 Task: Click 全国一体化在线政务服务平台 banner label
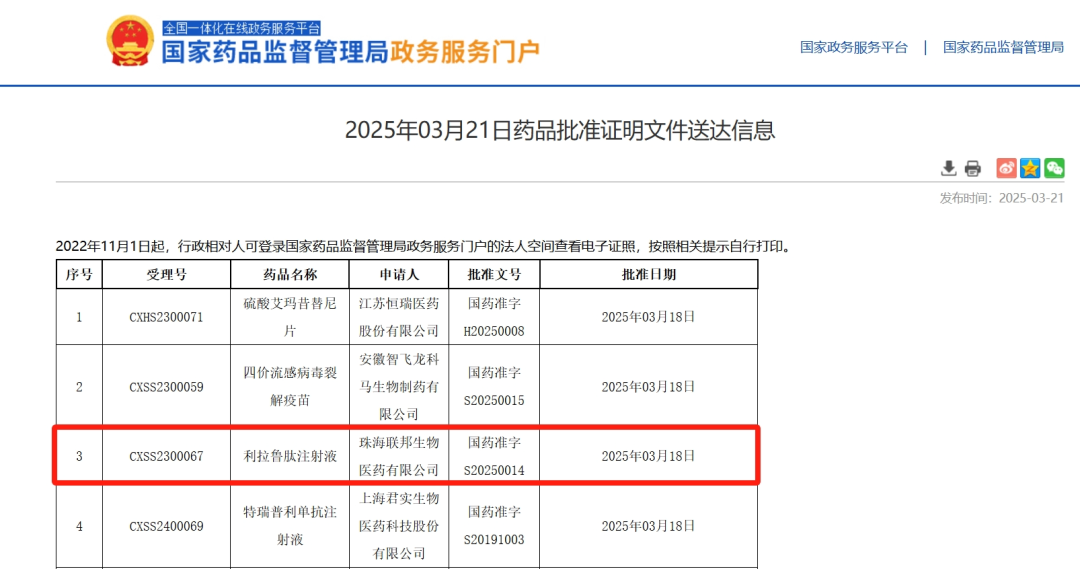point(242,28)
